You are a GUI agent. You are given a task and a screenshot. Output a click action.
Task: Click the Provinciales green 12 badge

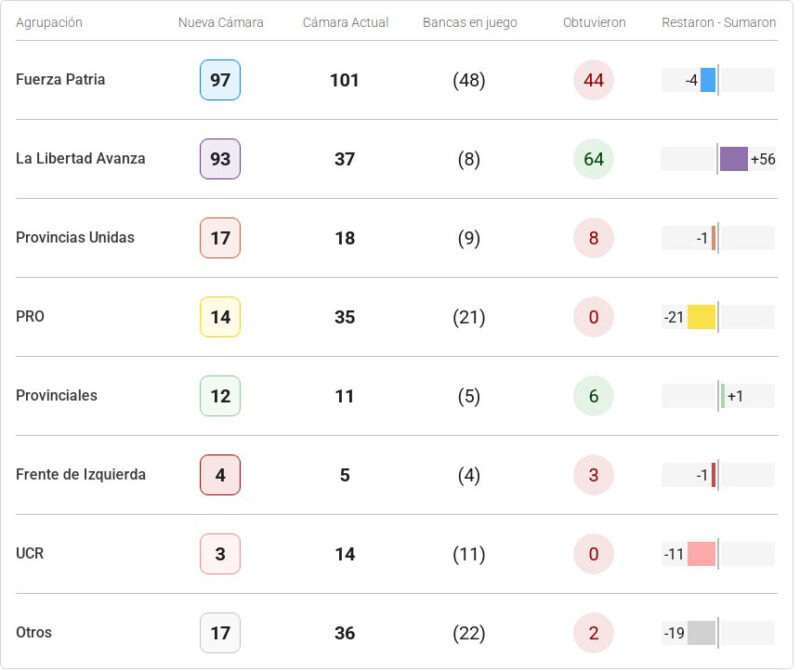[x=220, y=396]
